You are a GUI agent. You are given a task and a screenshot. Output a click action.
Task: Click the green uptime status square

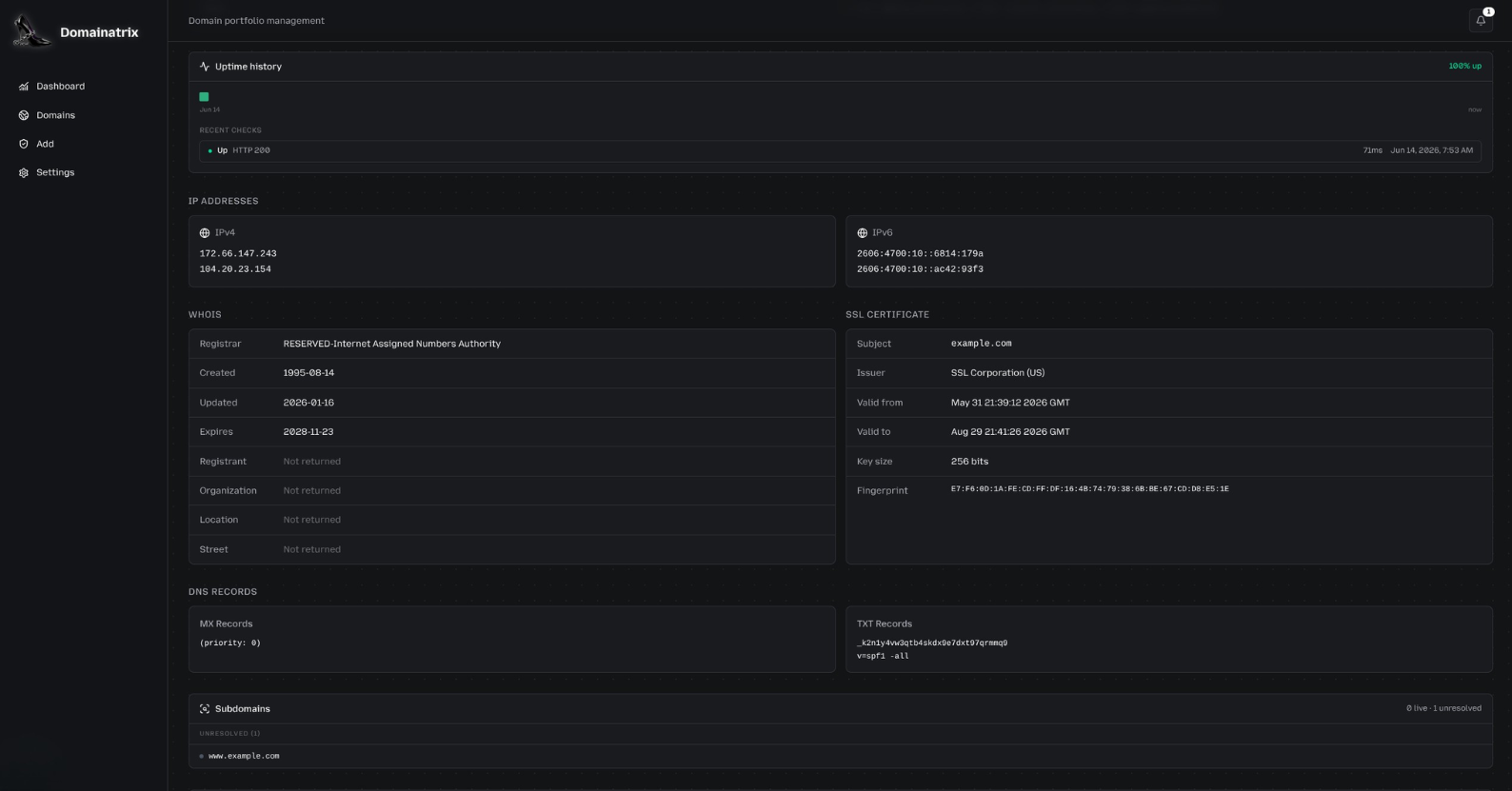[204, 96]
